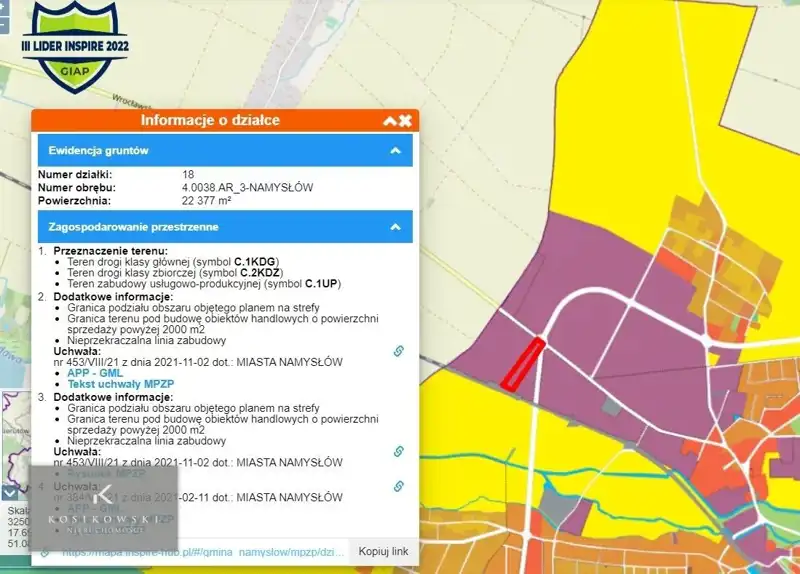This screenshot has width=800, height=574.
Task: Click the first chain link icon
Action: tap(398, 351)
